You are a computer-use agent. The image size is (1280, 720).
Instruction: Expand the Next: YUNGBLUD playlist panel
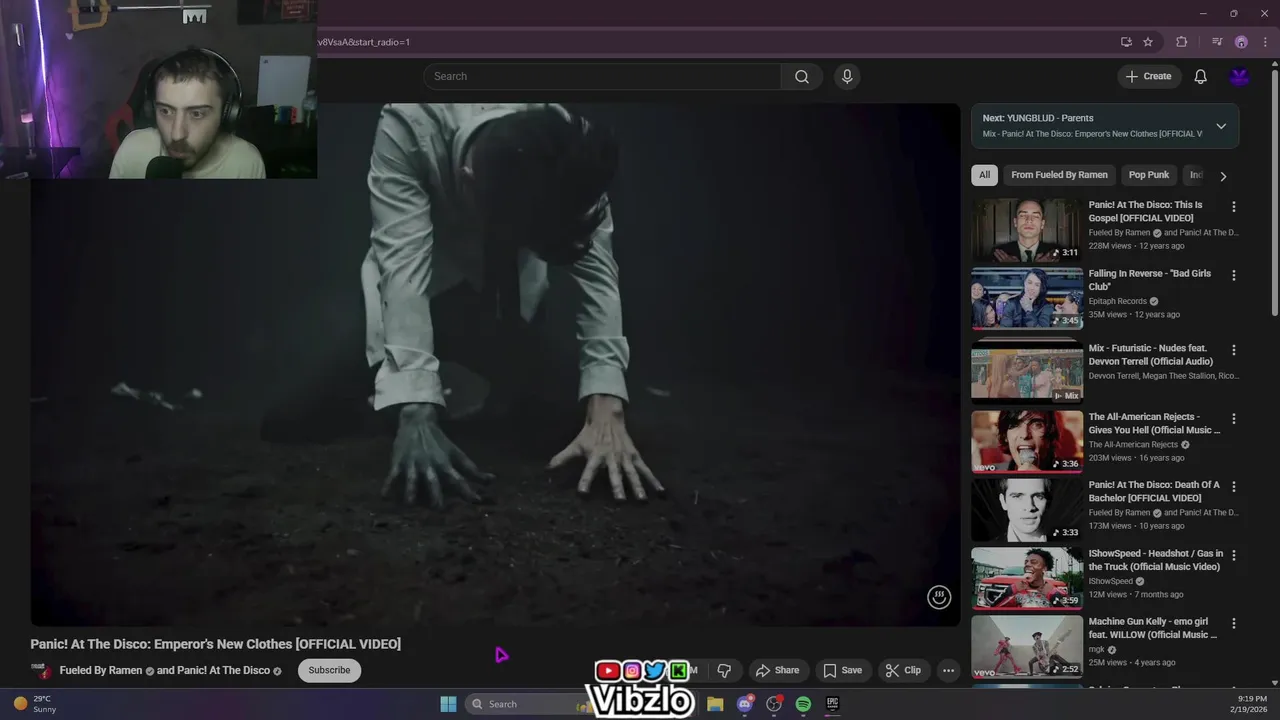[x=1221, y=126]
